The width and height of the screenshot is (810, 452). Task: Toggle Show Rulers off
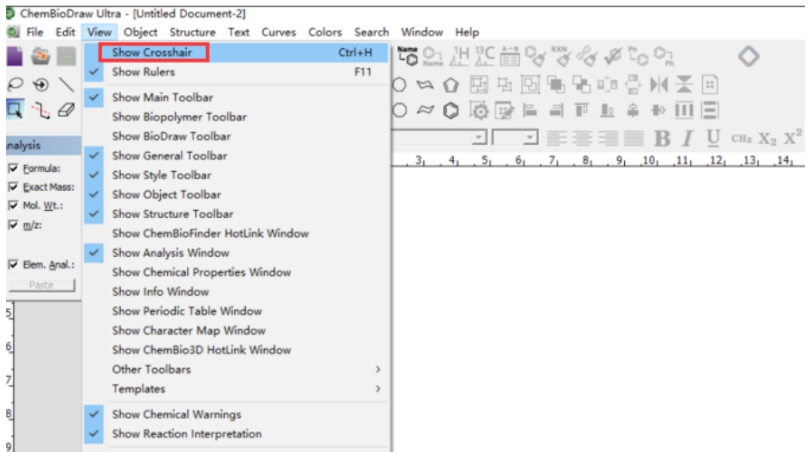[236, 72]
